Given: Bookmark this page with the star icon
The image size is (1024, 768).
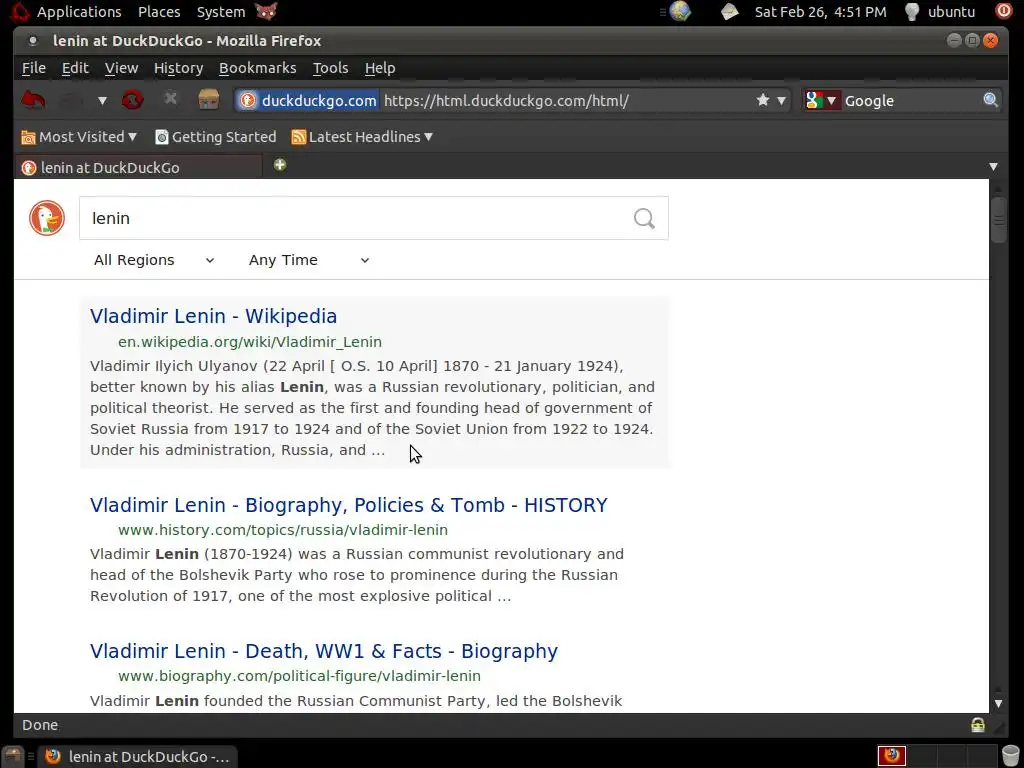Looking at the screenshot, I should (x=763, y=100).
